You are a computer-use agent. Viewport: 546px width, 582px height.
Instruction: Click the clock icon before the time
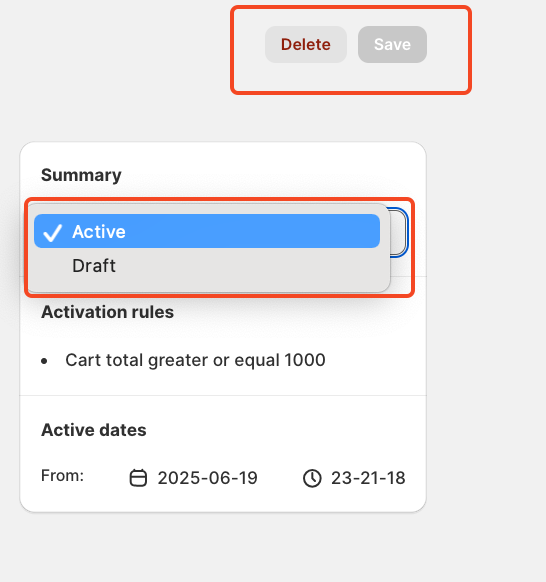point(312,478)
